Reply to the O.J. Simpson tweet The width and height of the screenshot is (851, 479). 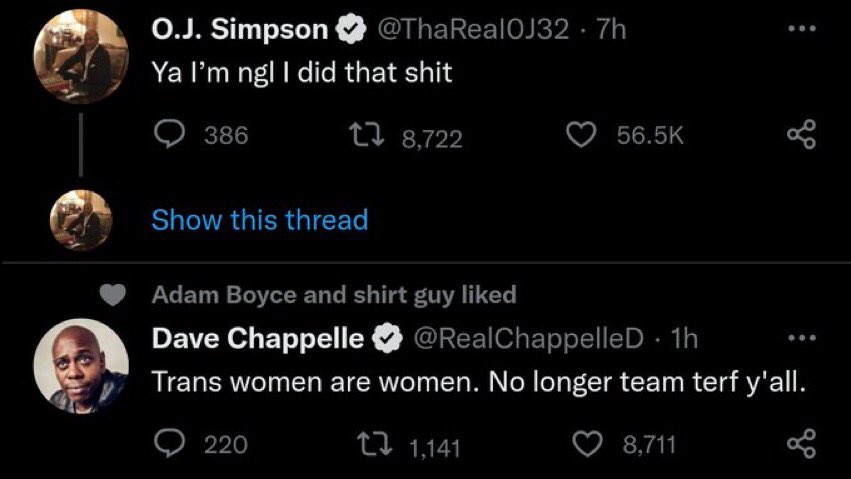168,135
